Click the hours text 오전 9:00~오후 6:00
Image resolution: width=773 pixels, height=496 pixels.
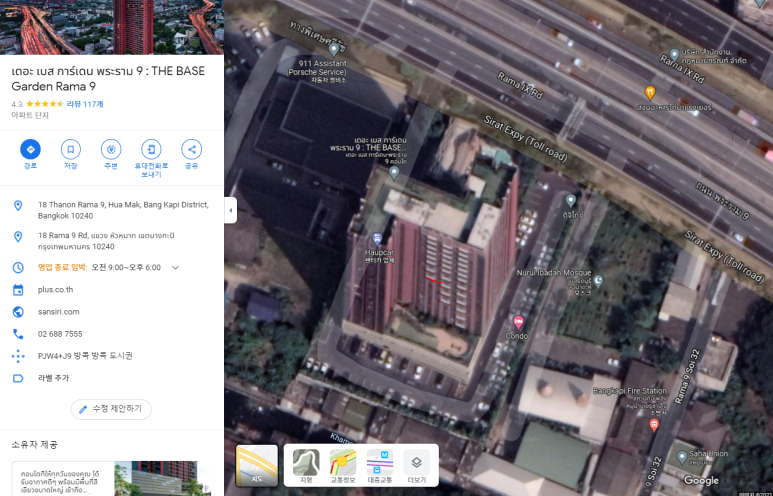[126, 267]
